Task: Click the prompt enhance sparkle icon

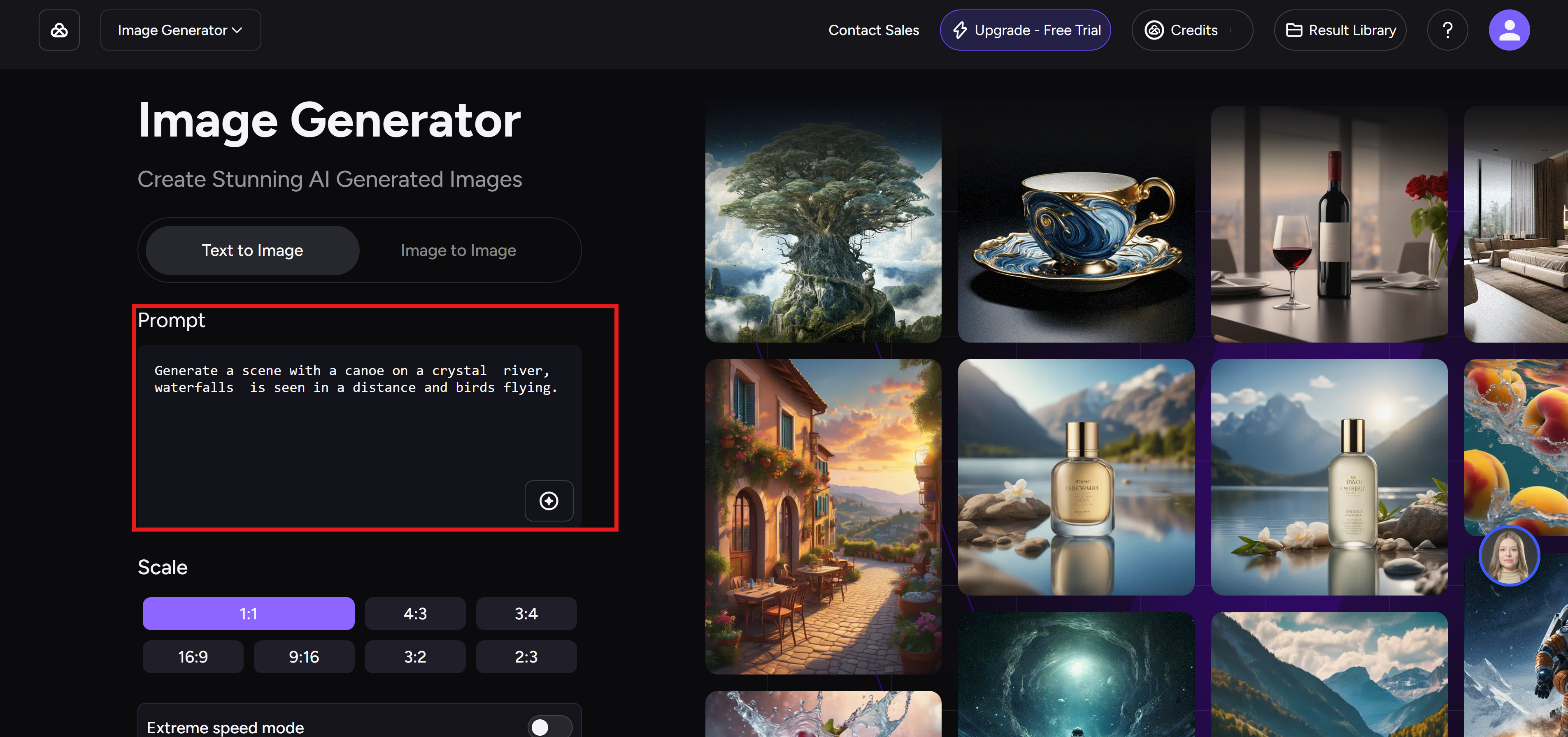Action: click(549, 501)
